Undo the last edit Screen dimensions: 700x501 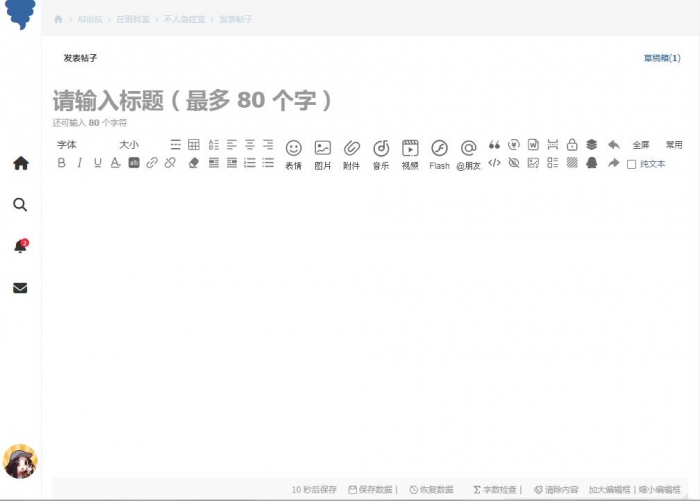coord(614,145)
